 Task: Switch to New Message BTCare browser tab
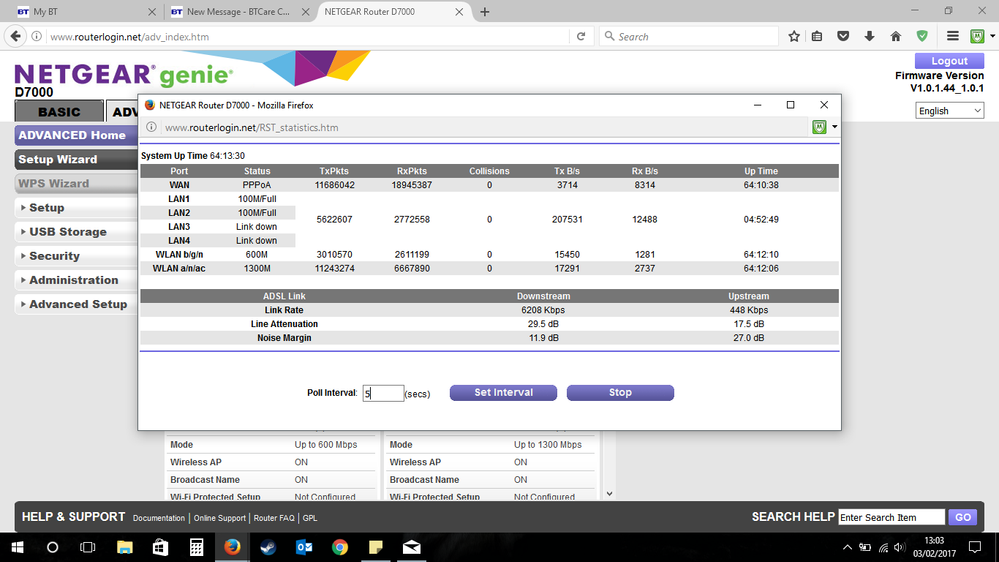(x=239, y=11)
